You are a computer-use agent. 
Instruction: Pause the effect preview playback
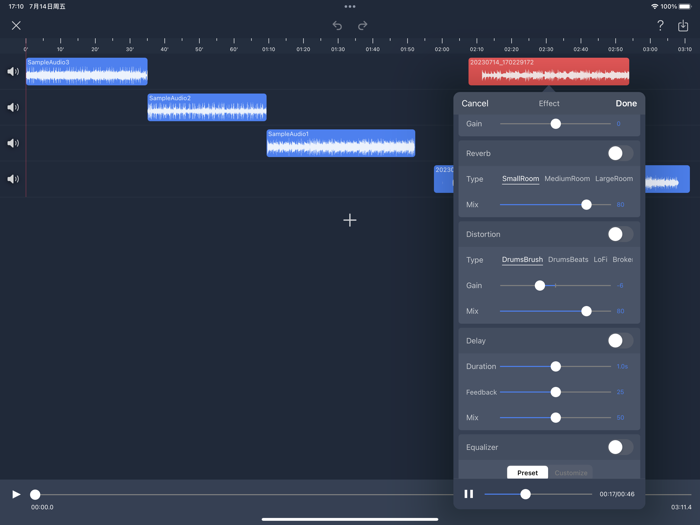click(468, 494)
